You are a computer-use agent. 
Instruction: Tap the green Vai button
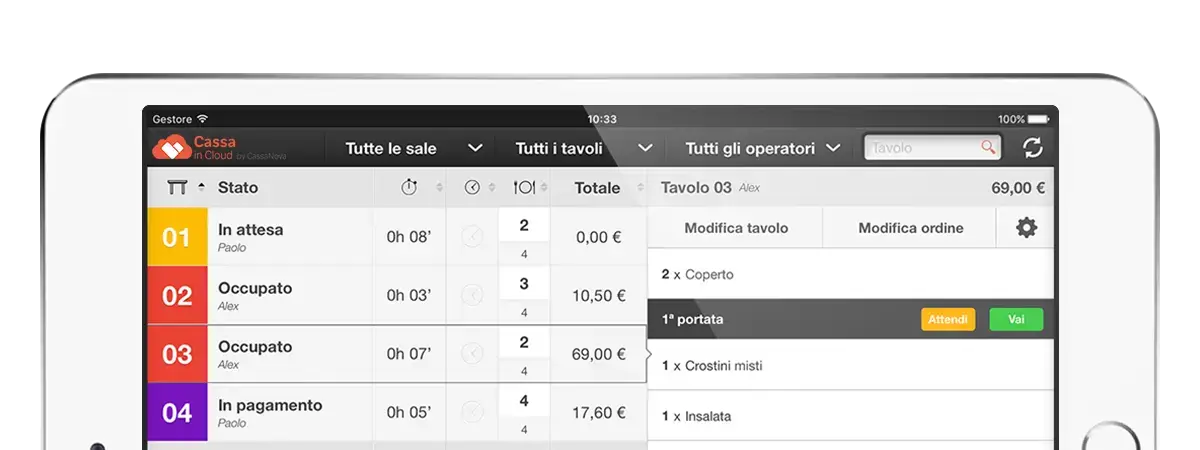(1016, 320)
